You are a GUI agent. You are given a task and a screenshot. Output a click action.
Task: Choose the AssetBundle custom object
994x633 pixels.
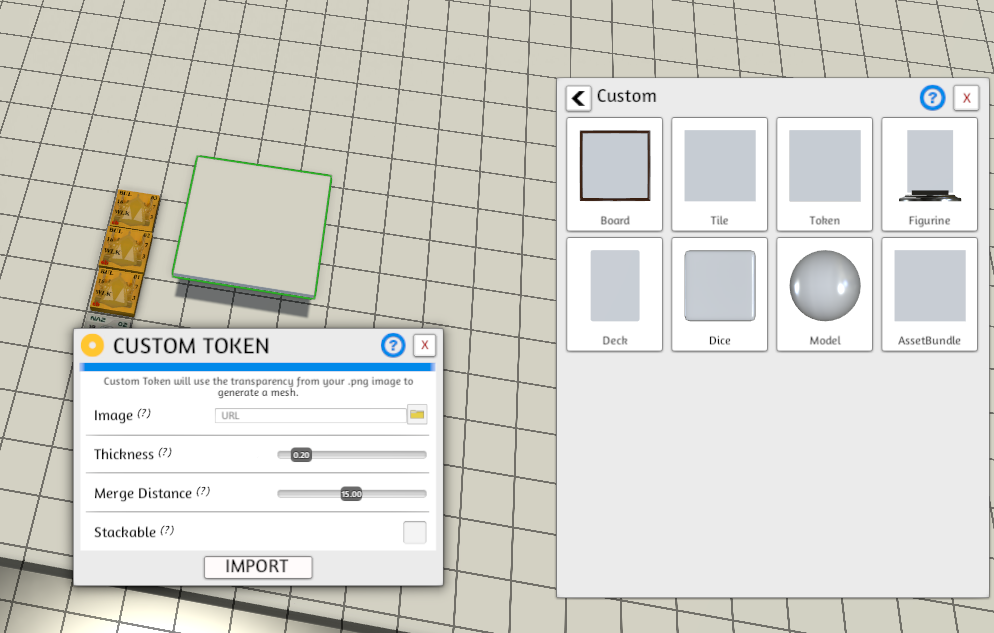point(929,295)
